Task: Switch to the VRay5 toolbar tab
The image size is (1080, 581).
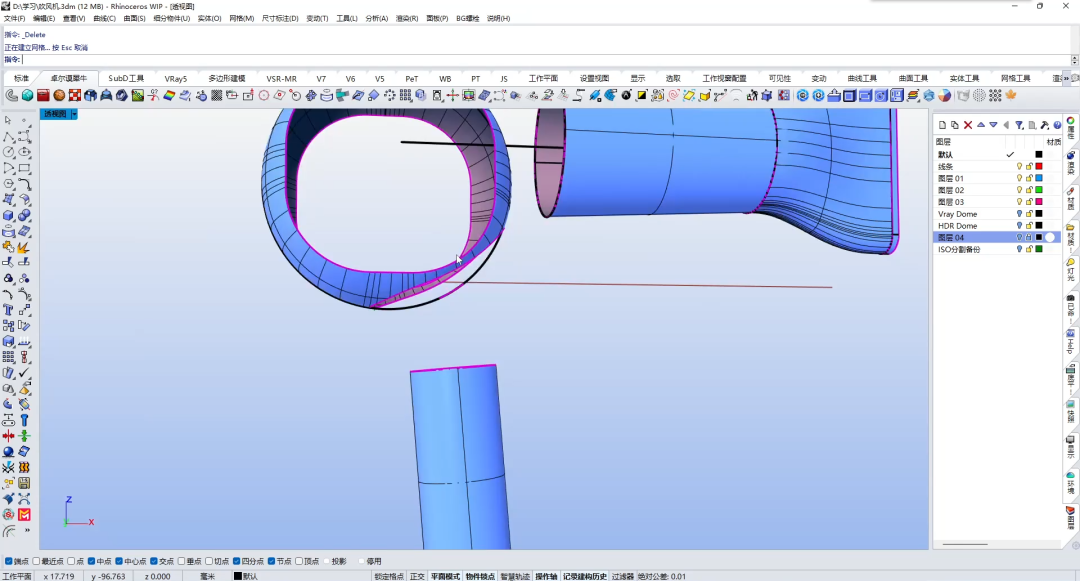Action: pos(176,78)
